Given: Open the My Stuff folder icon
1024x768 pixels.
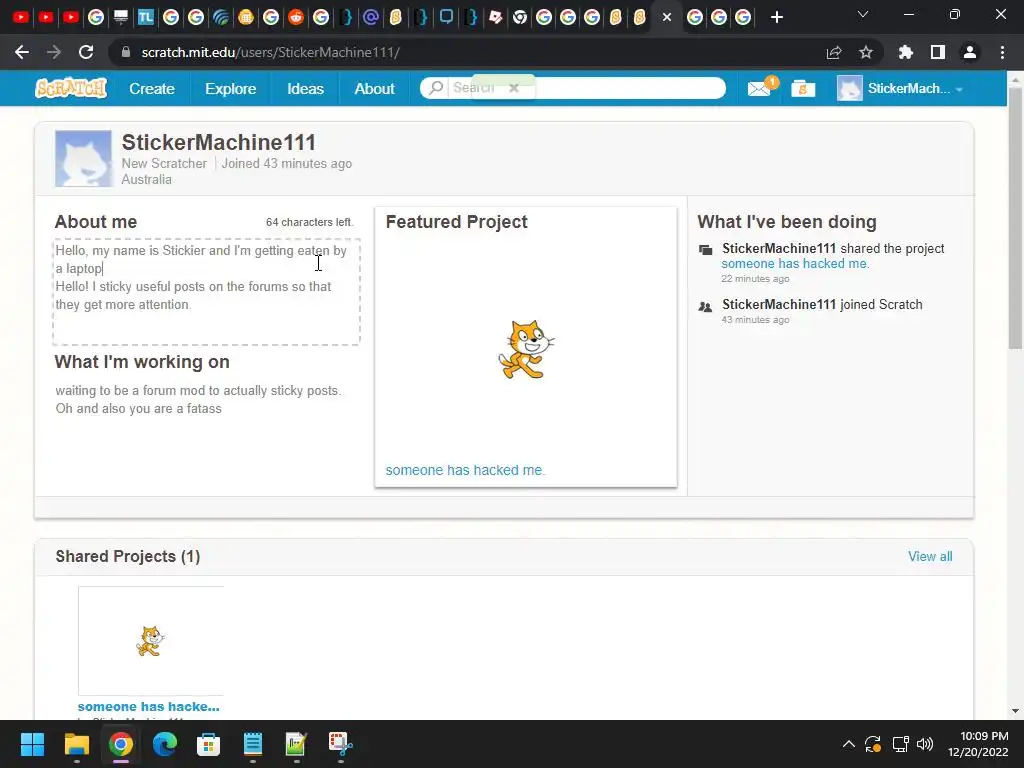Looking at the screenshot, I should point(803,88).
